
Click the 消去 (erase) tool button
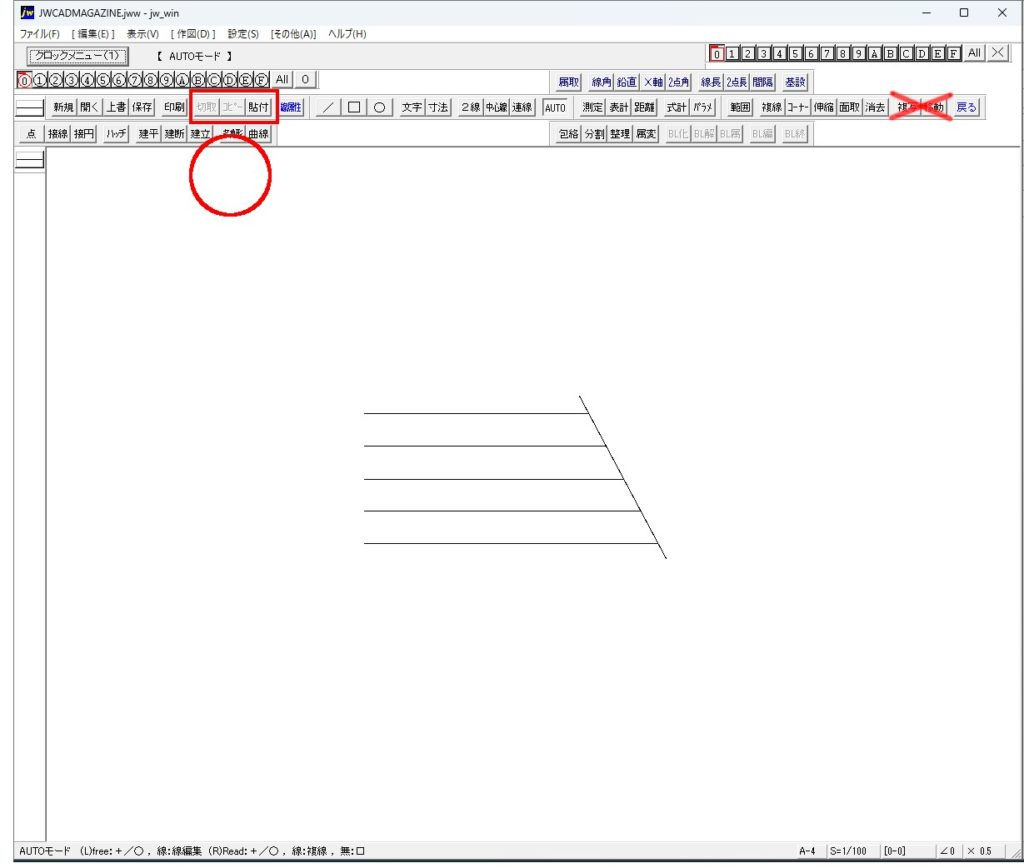[x=875, y=108]
